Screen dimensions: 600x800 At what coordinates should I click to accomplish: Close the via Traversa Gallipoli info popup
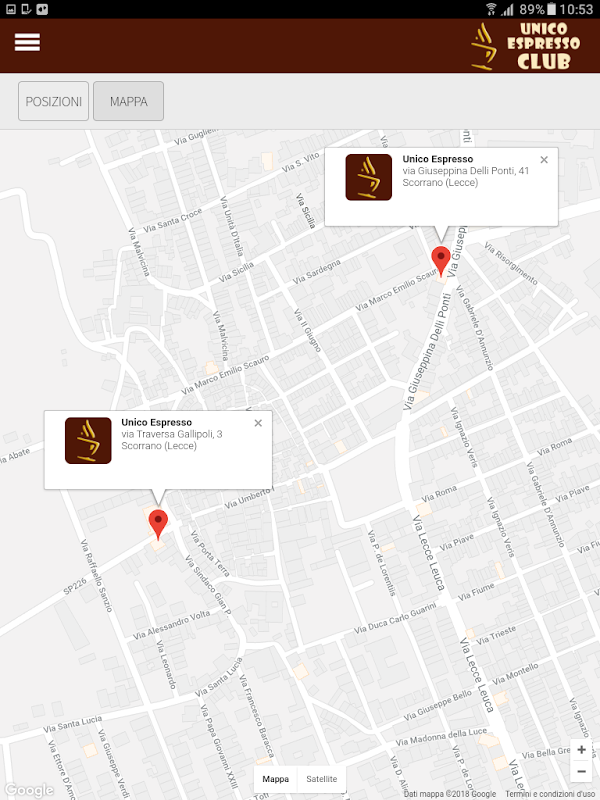[x=258, y=423]
